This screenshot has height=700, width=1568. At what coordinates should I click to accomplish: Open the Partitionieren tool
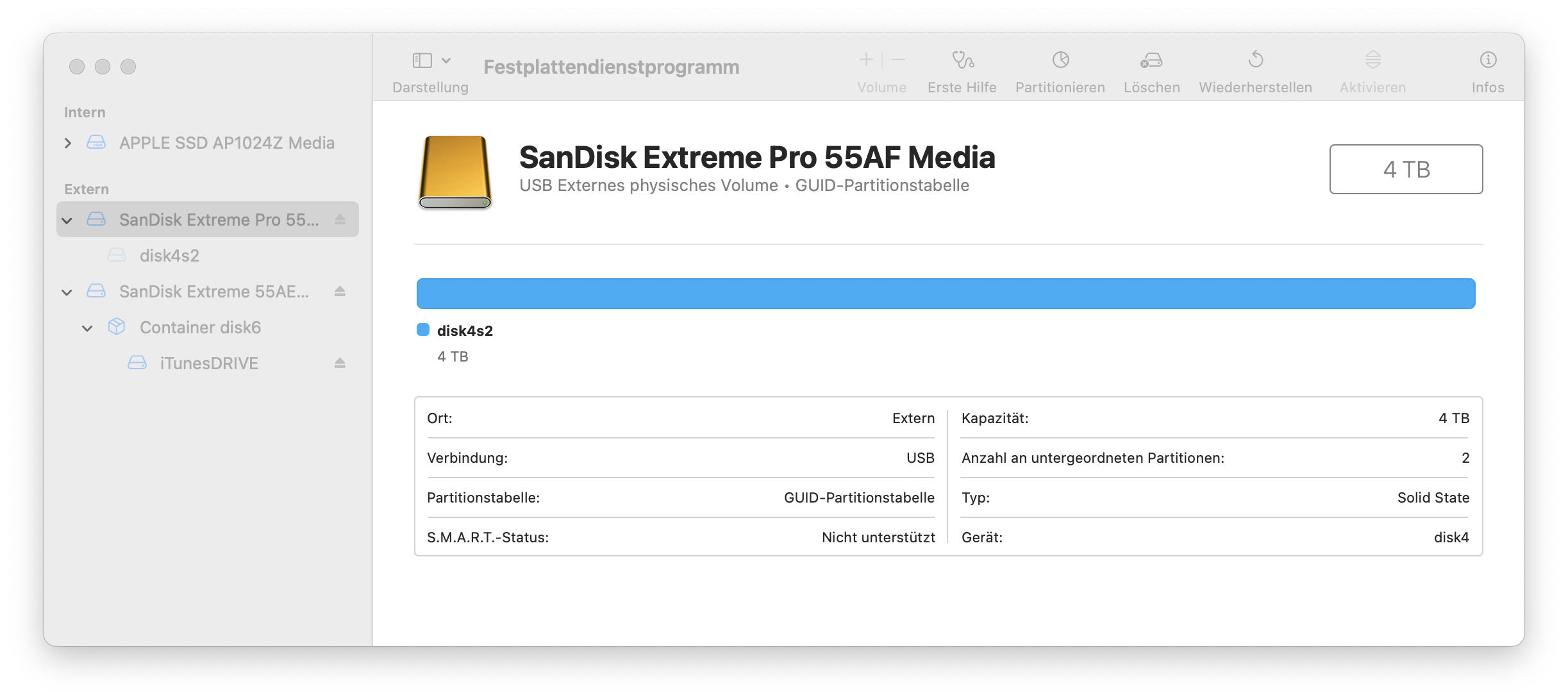[1060, 64]
